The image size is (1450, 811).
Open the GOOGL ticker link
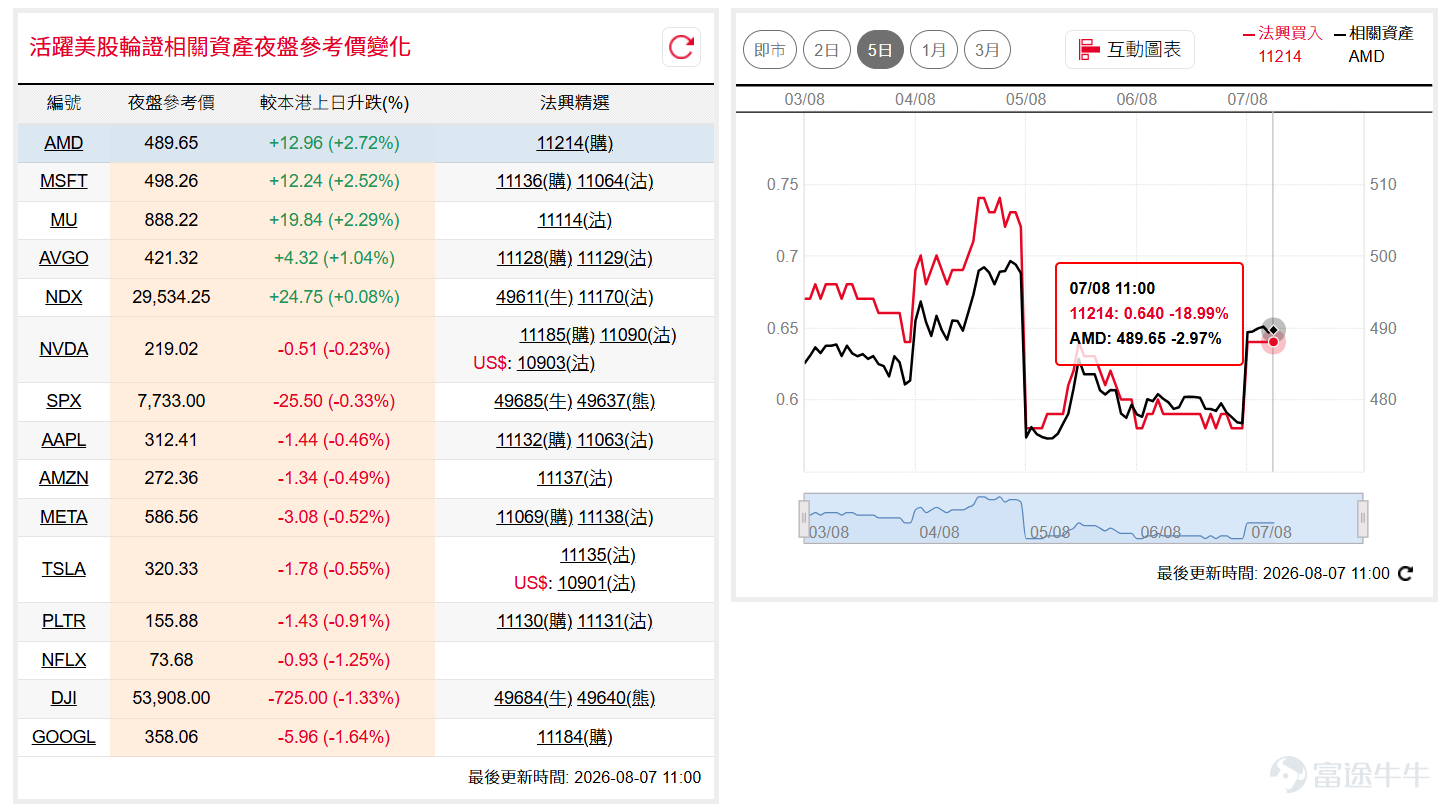[x=64, y=737]
